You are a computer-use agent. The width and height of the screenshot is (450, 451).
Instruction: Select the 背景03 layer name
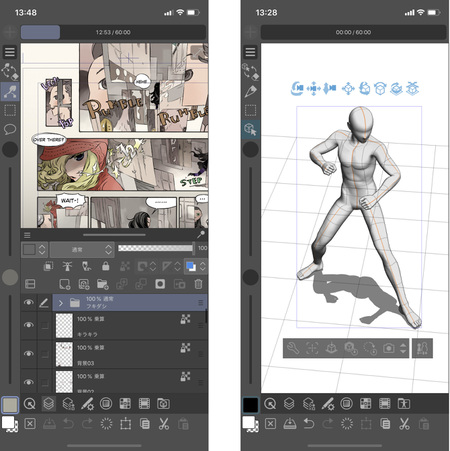[x=86, y=363]
